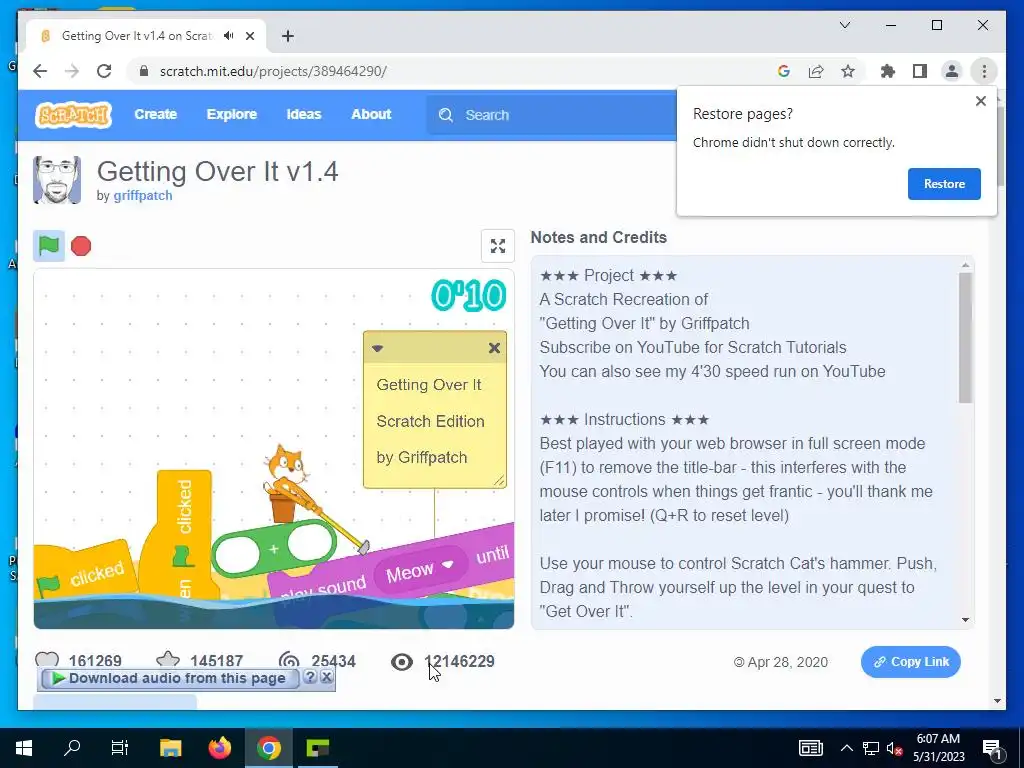This screenshot has height=768, width=1024.
Task: Stop the project with red stop sign
Action: [x=81, y=246]
